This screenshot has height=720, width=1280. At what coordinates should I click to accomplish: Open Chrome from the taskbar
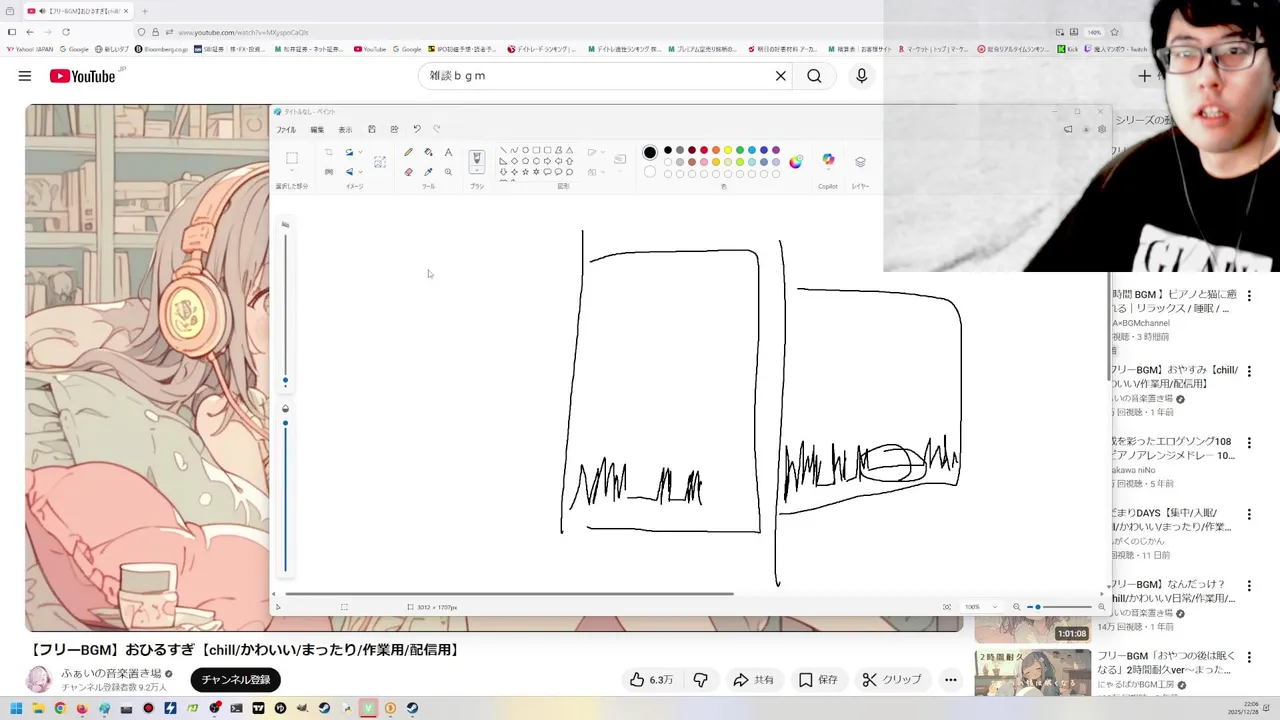60,708
